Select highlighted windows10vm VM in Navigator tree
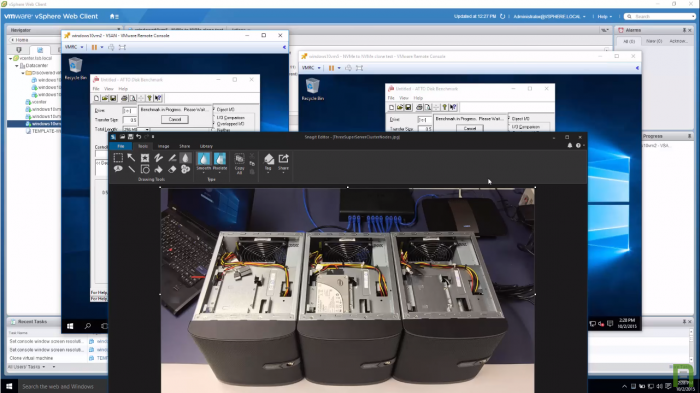The height and width of the screenshot is (393, 700). coord(34,124)
